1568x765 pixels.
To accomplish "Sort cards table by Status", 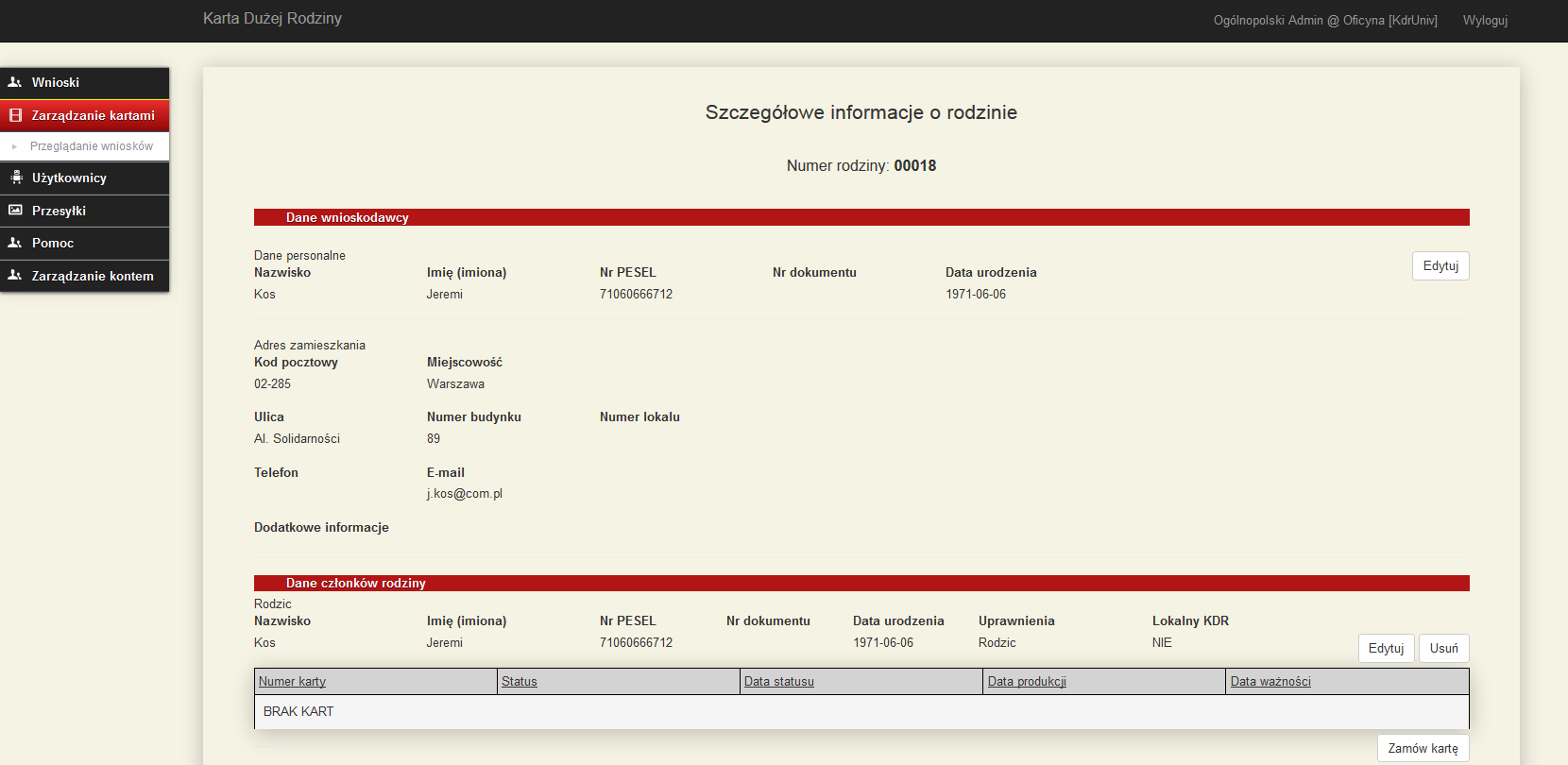I will pyautogui.click(x=519, y=681).
